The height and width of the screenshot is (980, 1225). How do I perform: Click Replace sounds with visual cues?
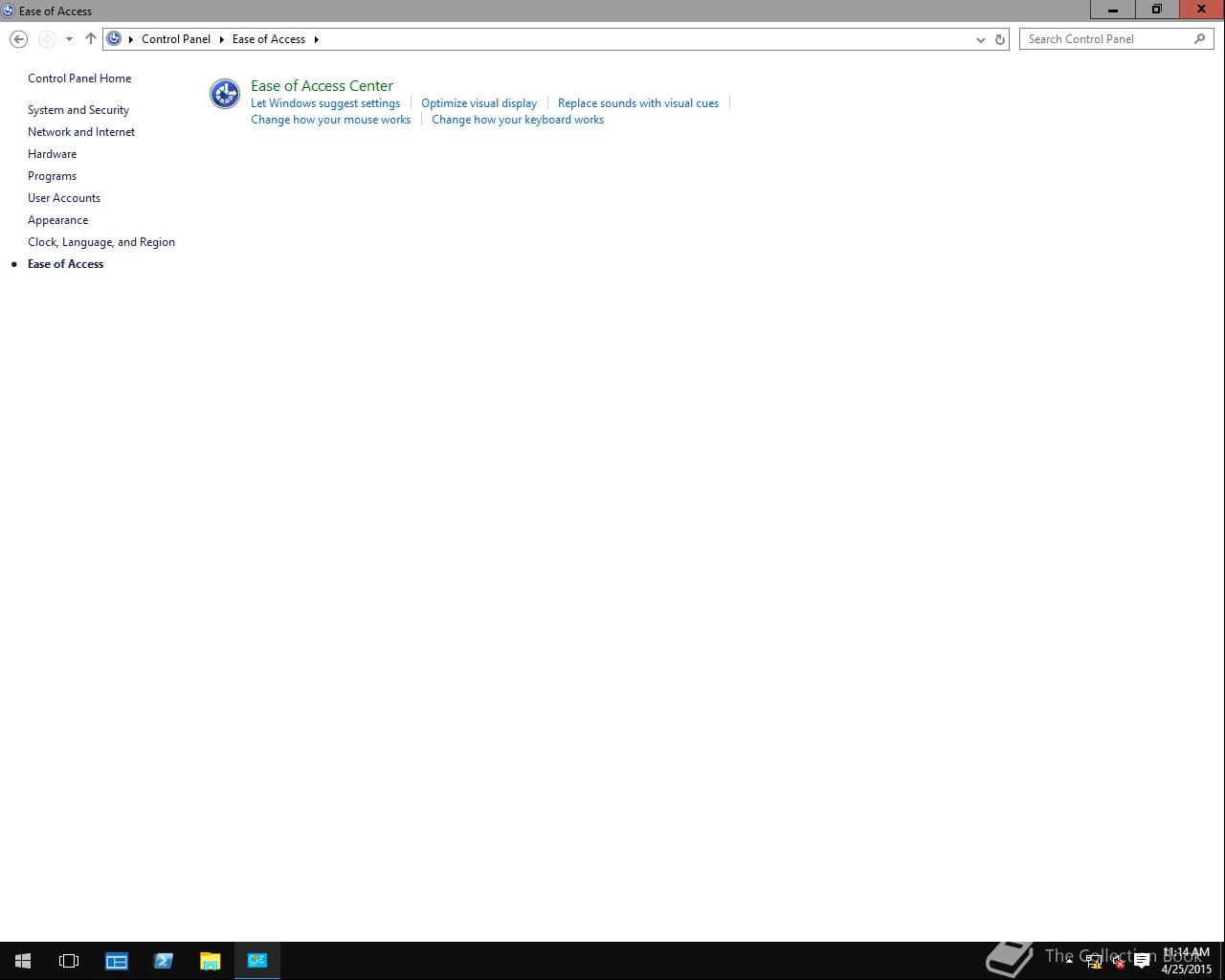(x=638, y=103)
